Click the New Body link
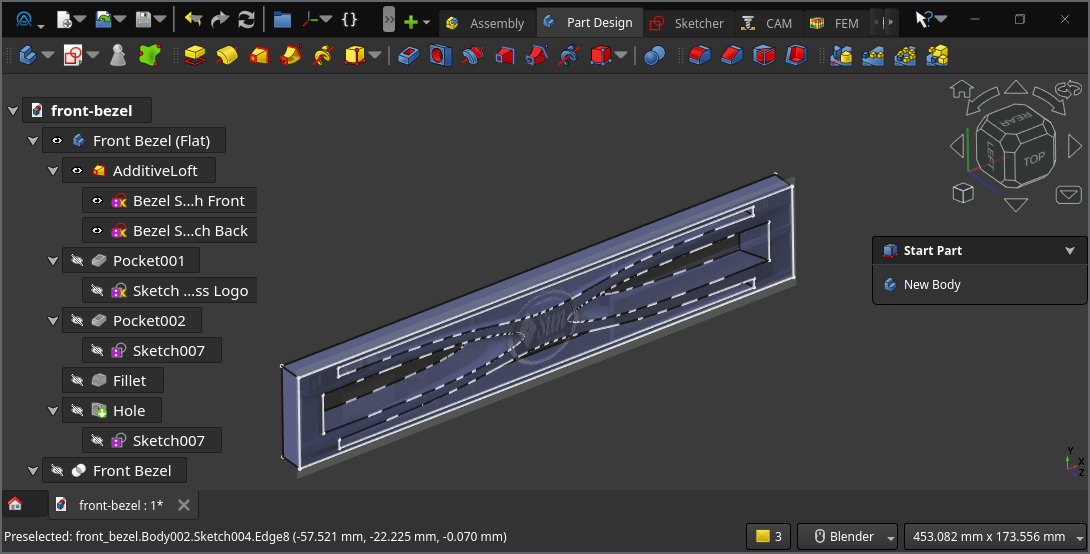Image resolution: width=1090 pixels, height=554 pixels. click(x=931, y=285)
